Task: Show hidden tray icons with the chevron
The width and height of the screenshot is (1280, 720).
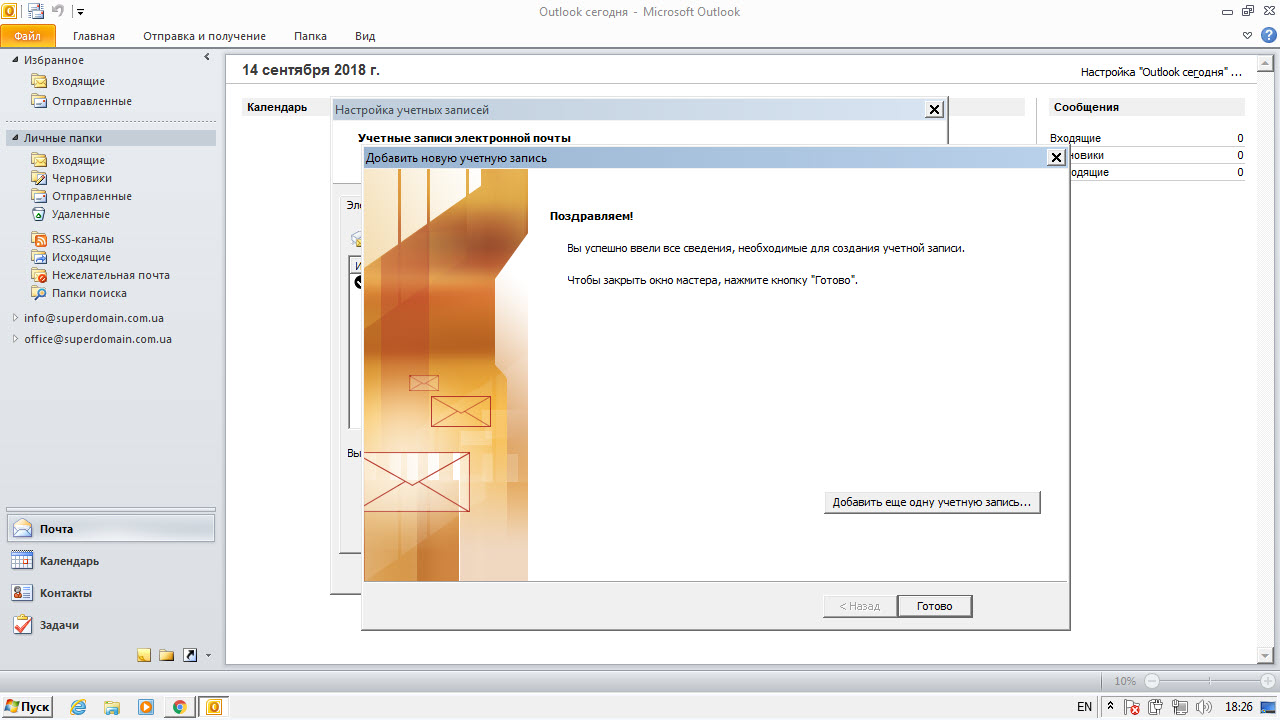Action: pos(1110,707)
